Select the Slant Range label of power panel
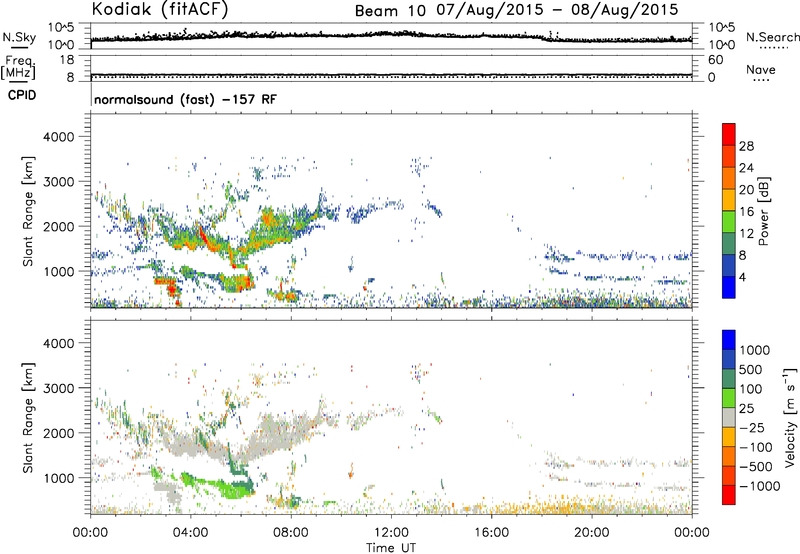800x554 pixels. [x=28, y=211]
